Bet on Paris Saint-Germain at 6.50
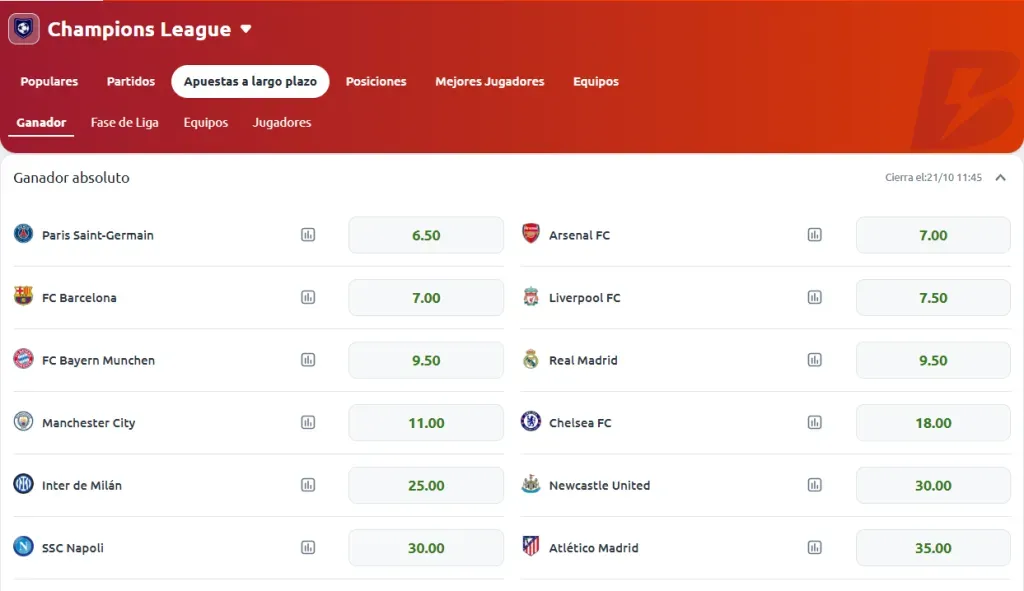 click(426, 235)
